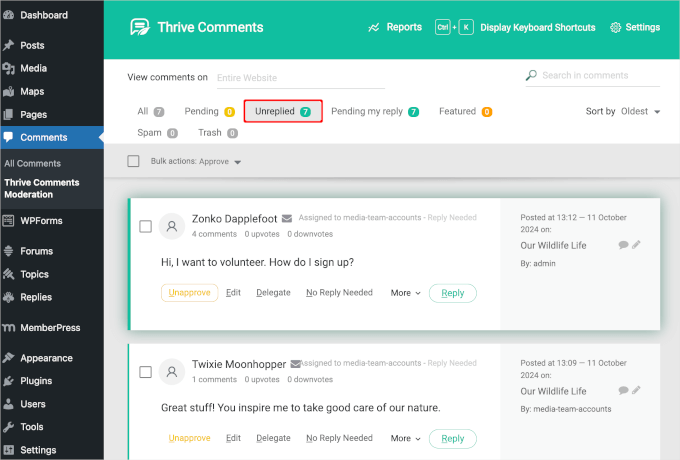Click the header Settings gear icon
This screenshot has height=460, width=680.
coord(615,27)
